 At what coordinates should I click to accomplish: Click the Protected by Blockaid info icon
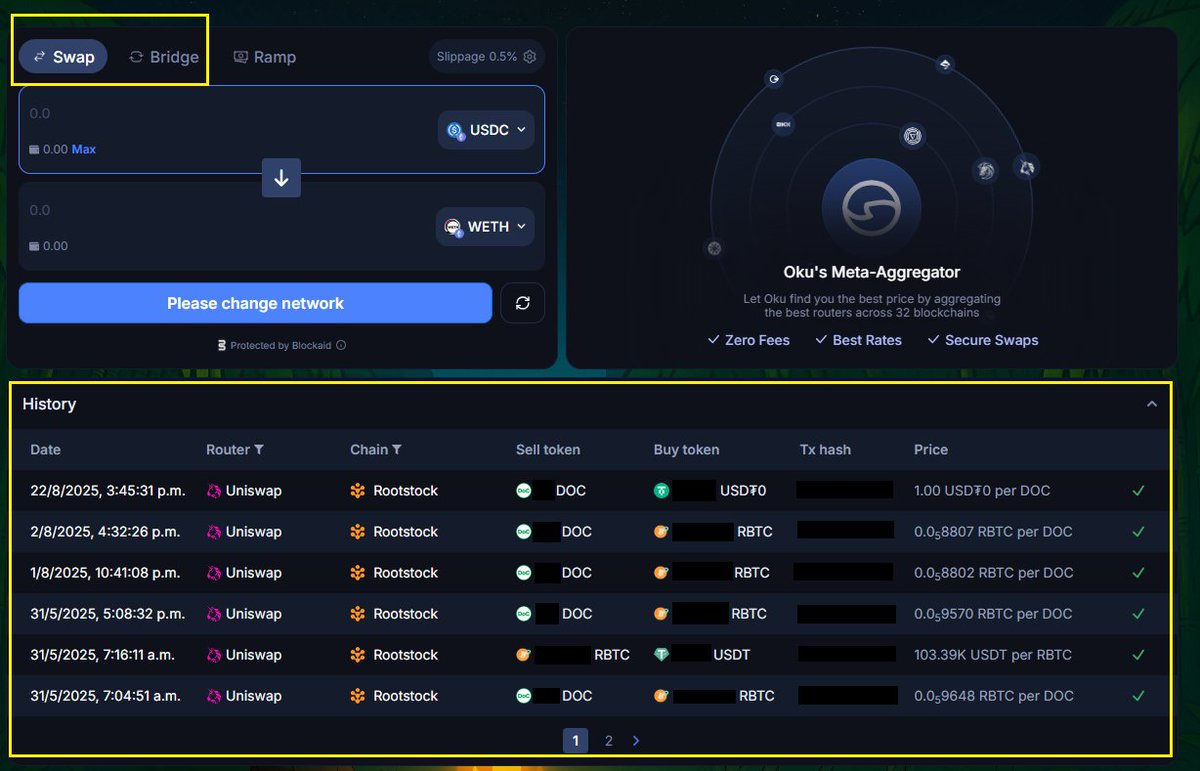coord(341,345)
